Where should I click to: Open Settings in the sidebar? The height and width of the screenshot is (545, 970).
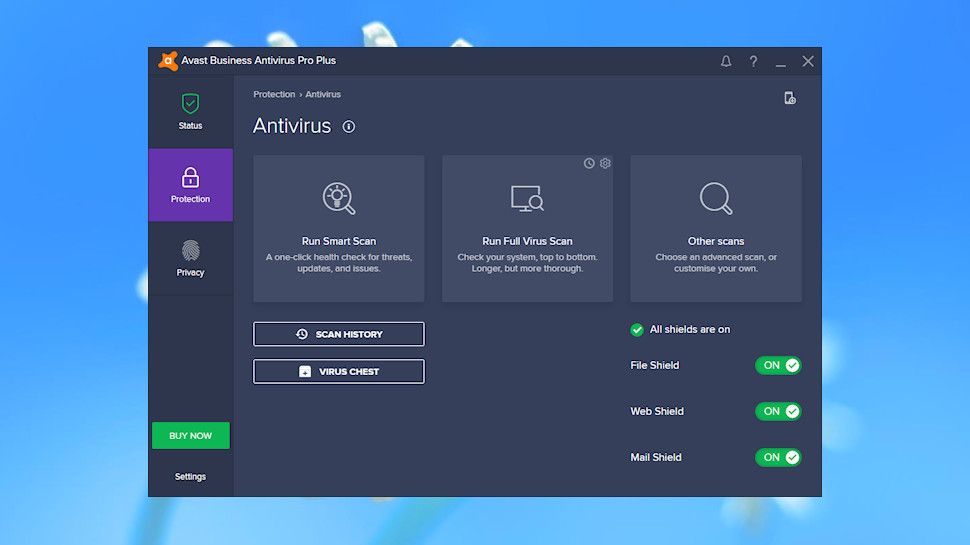[190, 476]
